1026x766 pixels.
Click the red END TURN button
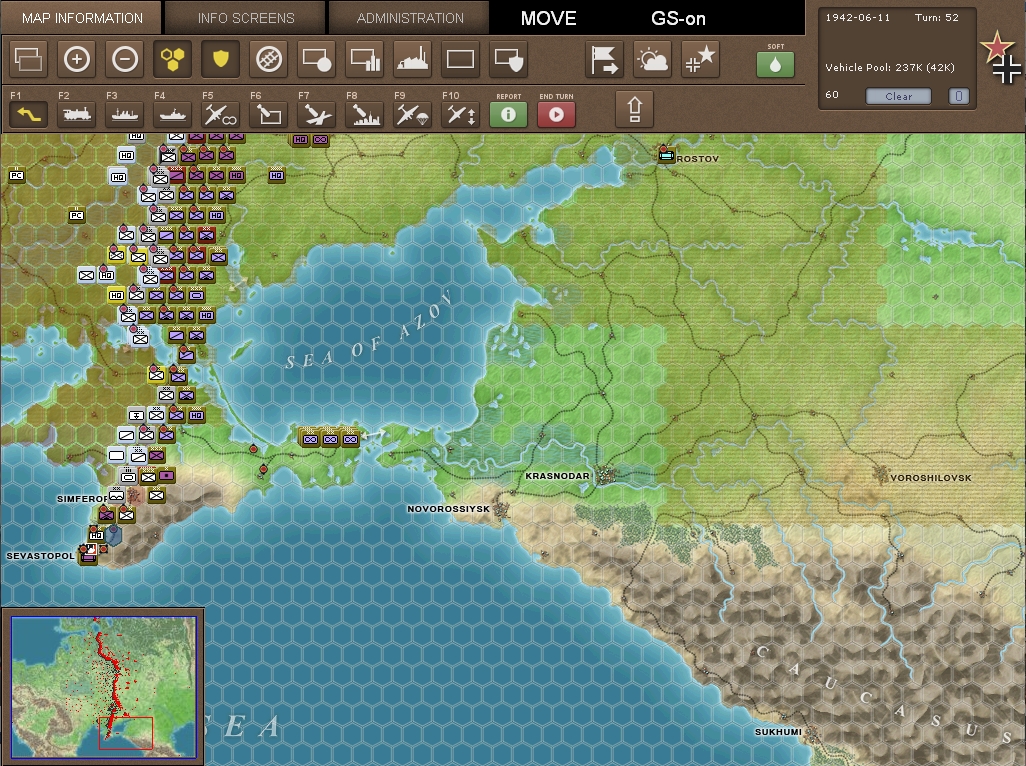point(556,114)
